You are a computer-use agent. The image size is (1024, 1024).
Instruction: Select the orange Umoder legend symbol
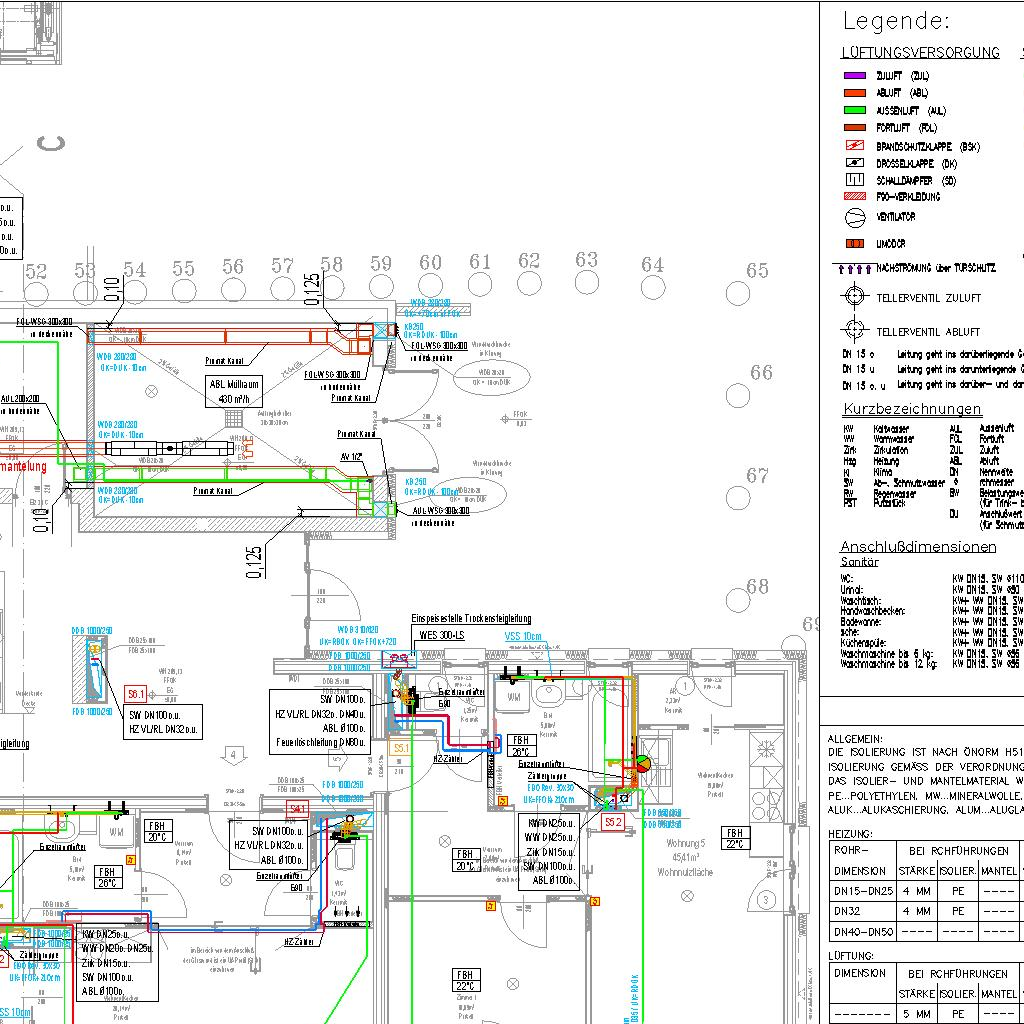pyautogui.click(x=854, y=243)
